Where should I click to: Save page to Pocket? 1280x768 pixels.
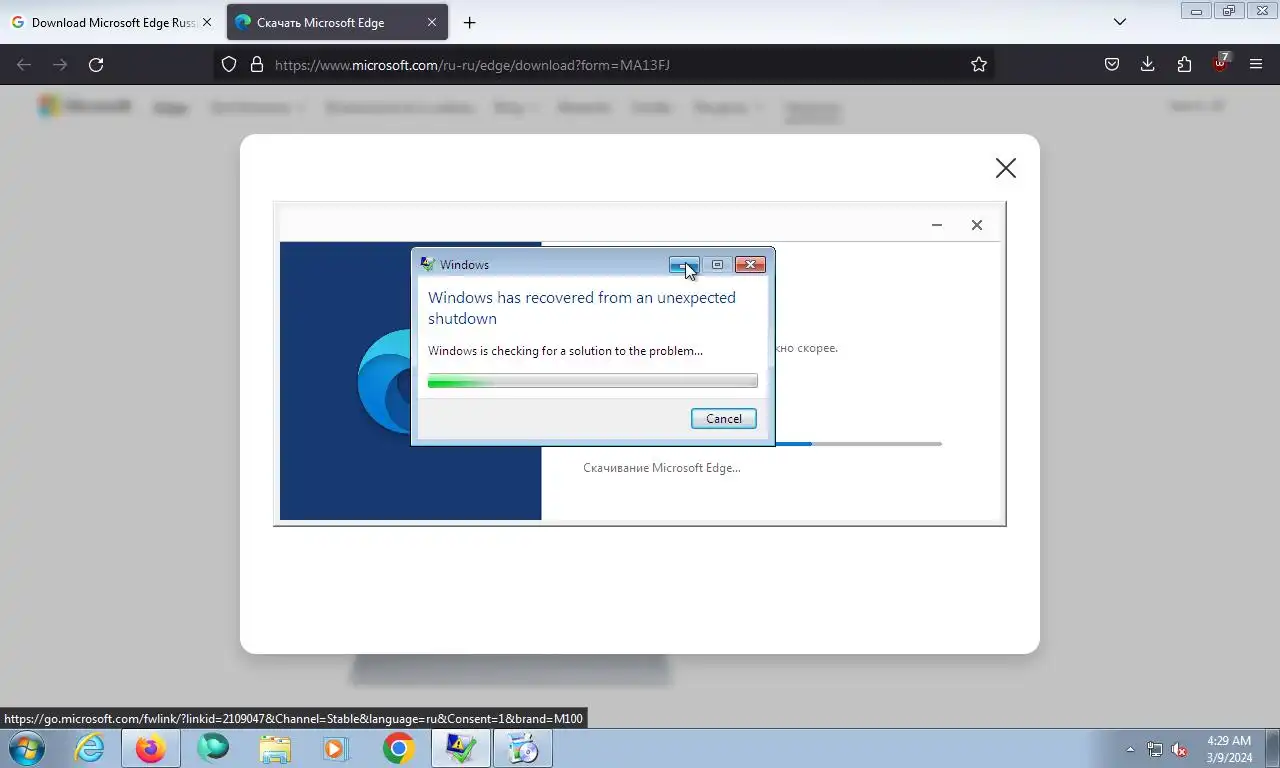click(x=1112, y=64)
